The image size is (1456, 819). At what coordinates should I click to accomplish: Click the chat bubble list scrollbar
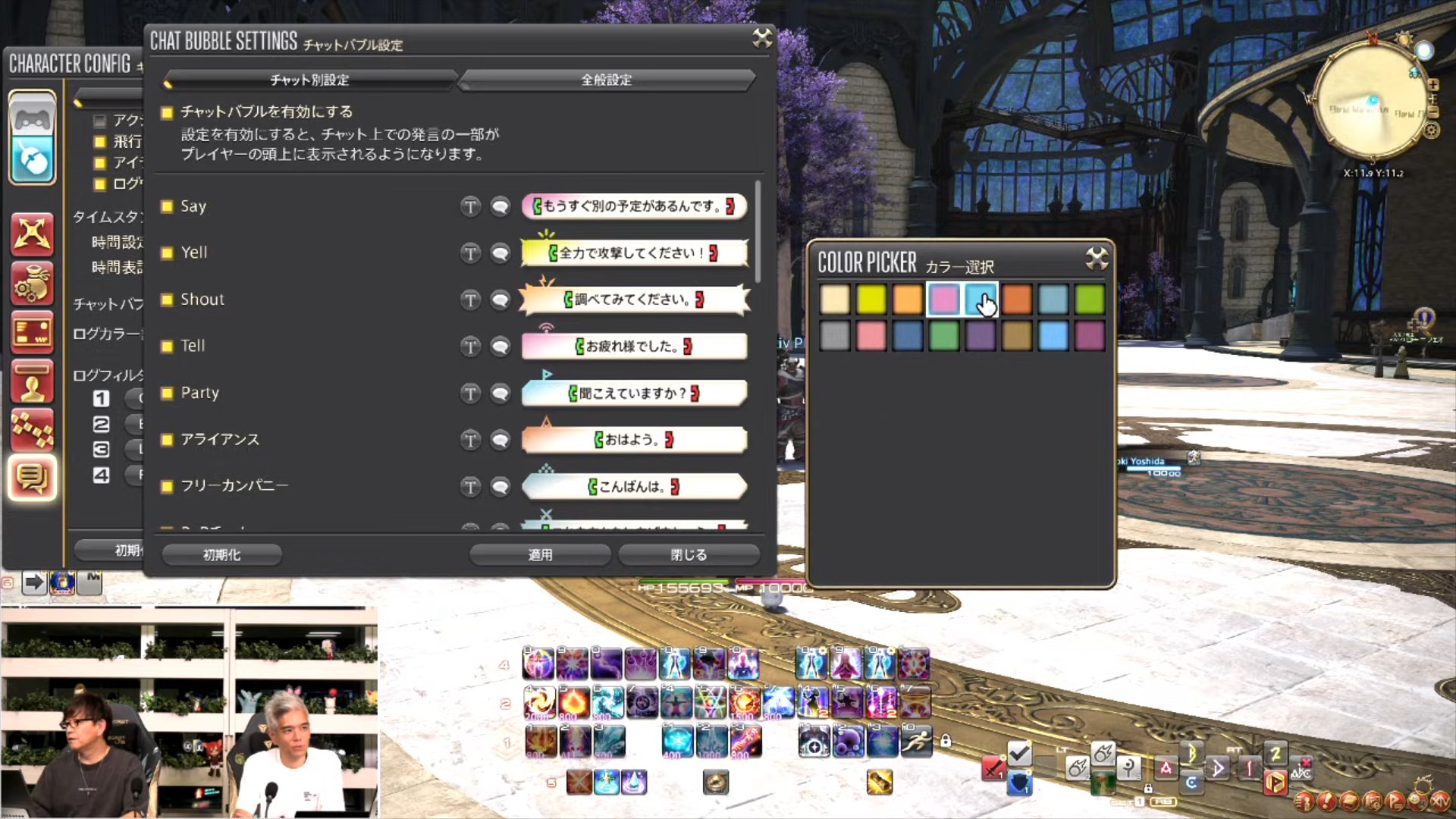(x=758, y=229)
